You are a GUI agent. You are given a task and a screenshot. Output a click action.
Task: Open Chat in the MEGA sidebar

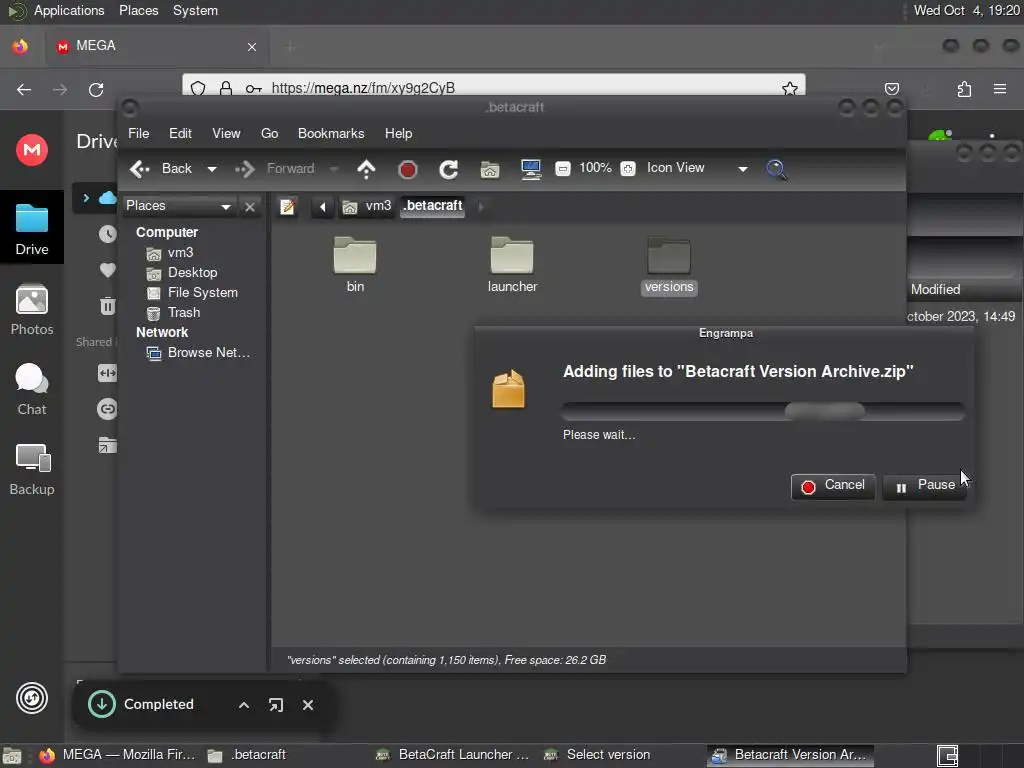click(31, 390)
